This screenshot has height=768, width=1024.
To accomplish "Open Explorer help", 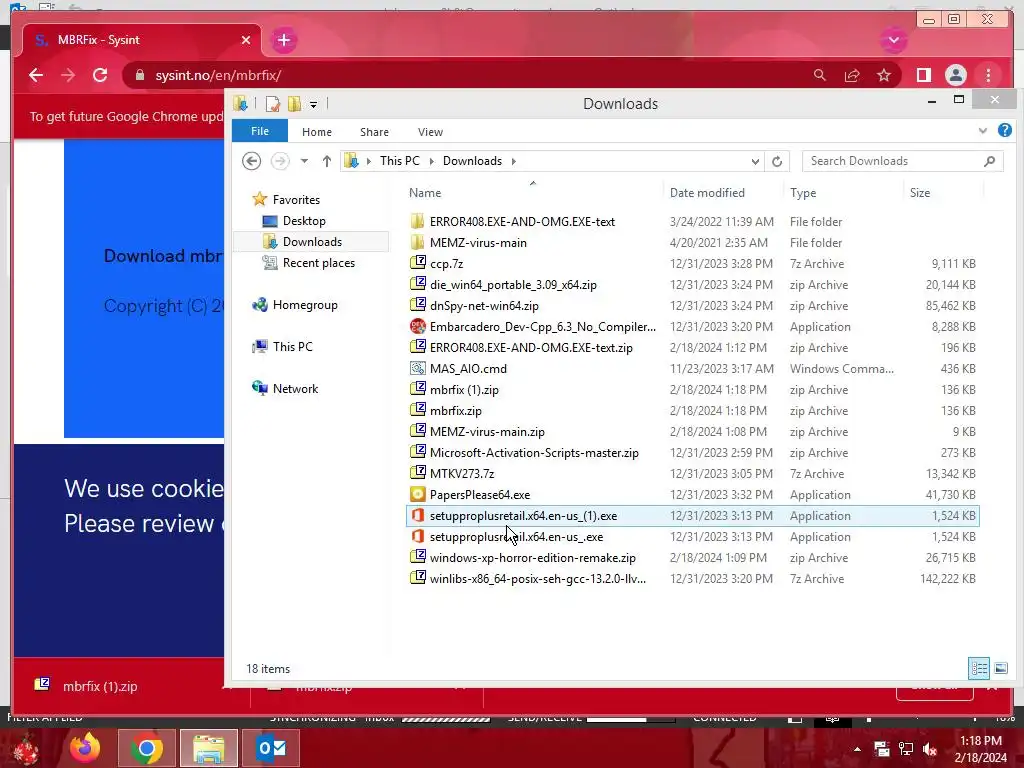I will [x=1004, y=131].
